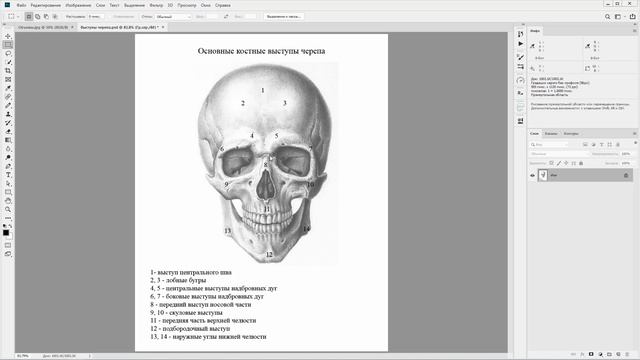Select the Frame tool
640x360 pixels.
click(8, 80)
